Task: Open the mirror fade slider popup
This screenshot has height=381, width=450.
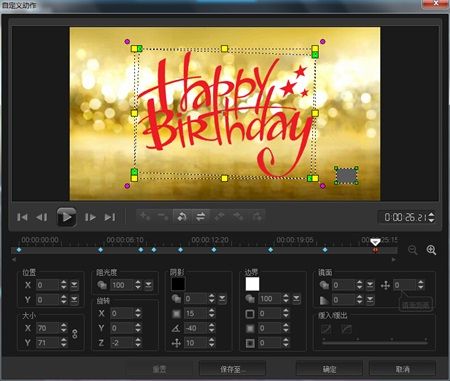Action: pyautogui.click(x=370, y=300)
